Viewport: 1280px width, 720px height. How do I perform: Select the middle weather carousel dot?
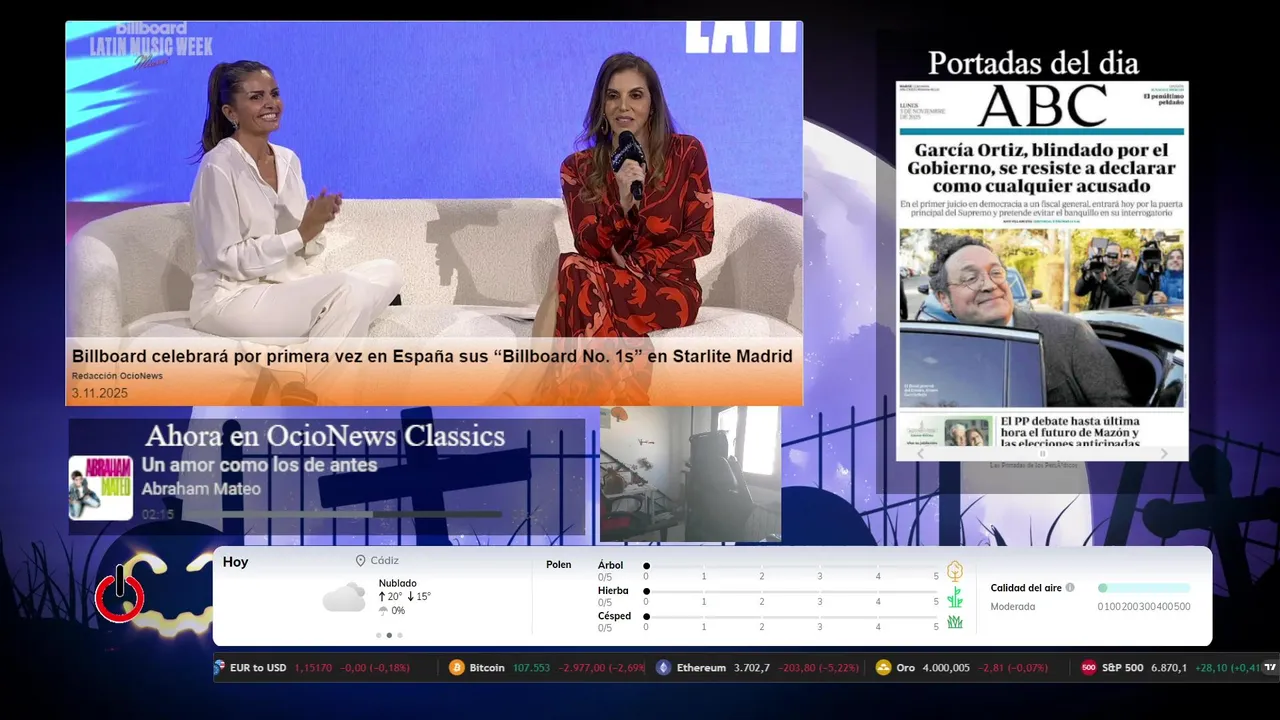tap(389, 635)
